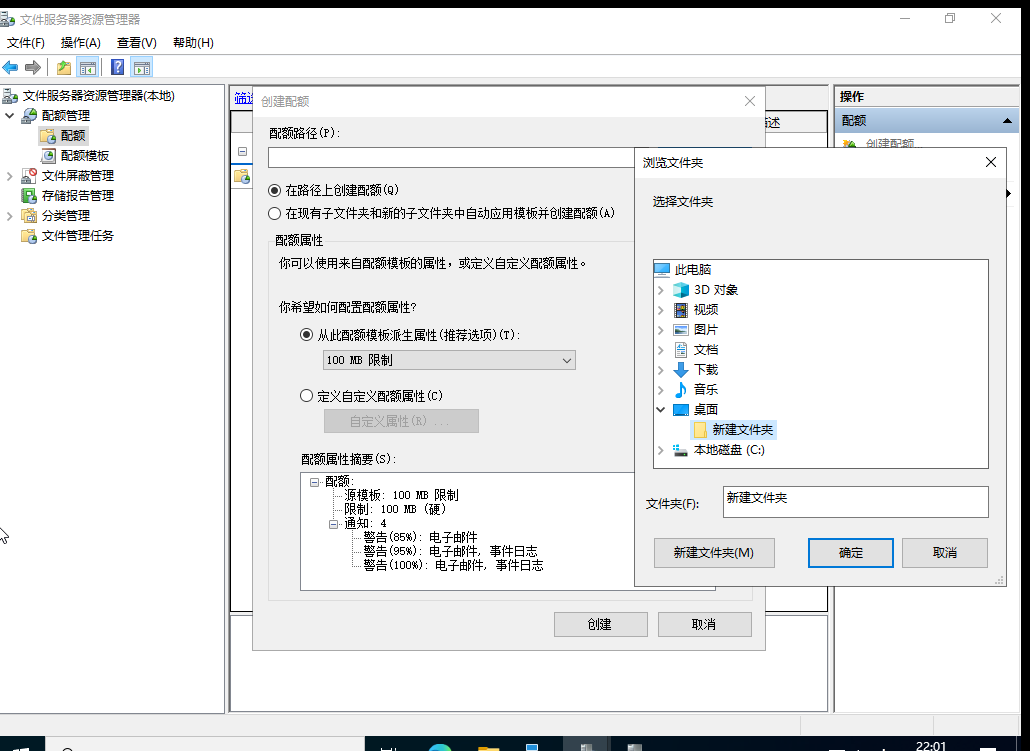Collapse the 桌面 folder chevron
1030x751 pixels.
[661, 409]
